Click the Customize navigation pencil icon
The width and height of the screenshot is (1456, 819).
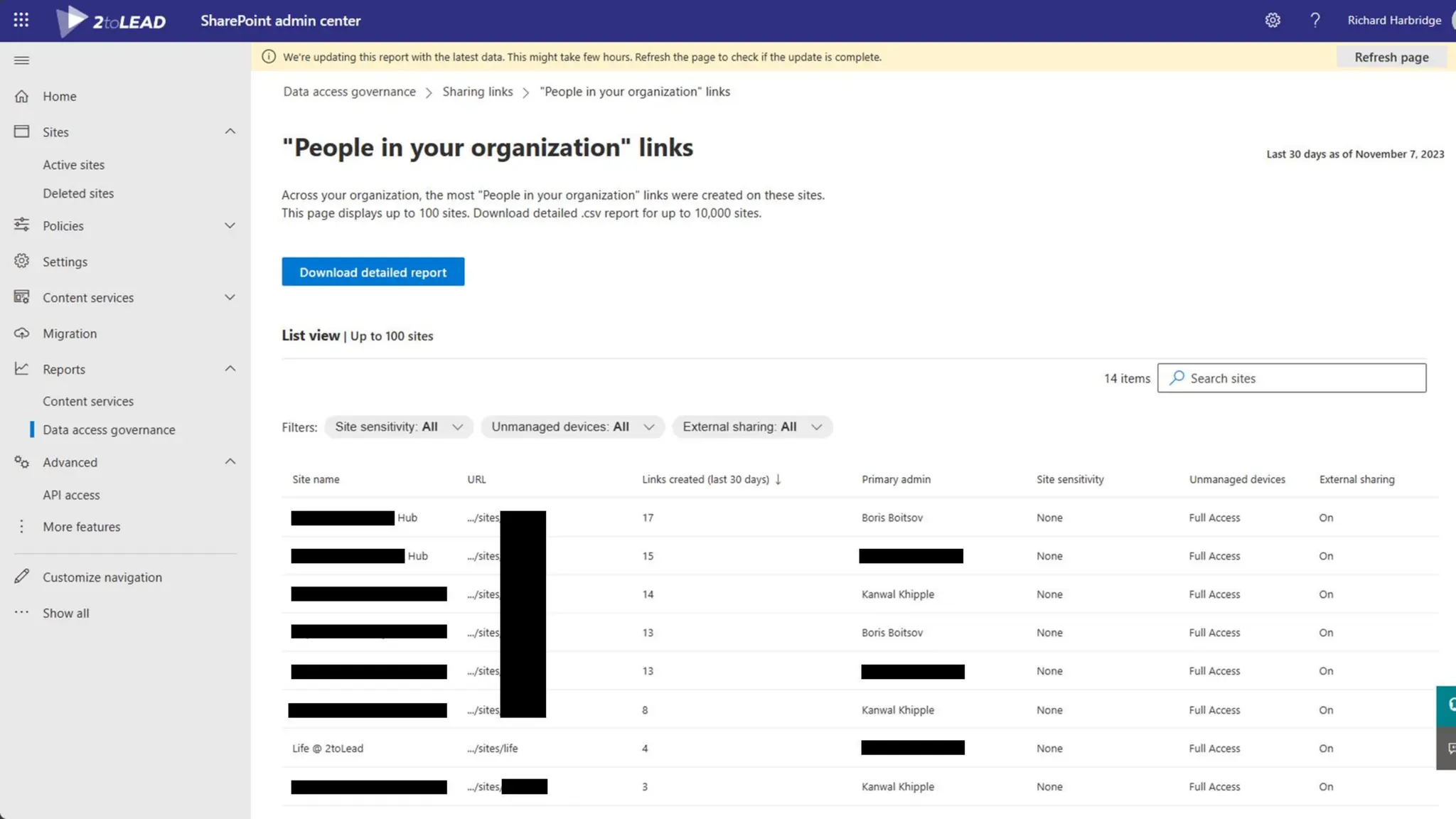[21, 577]
